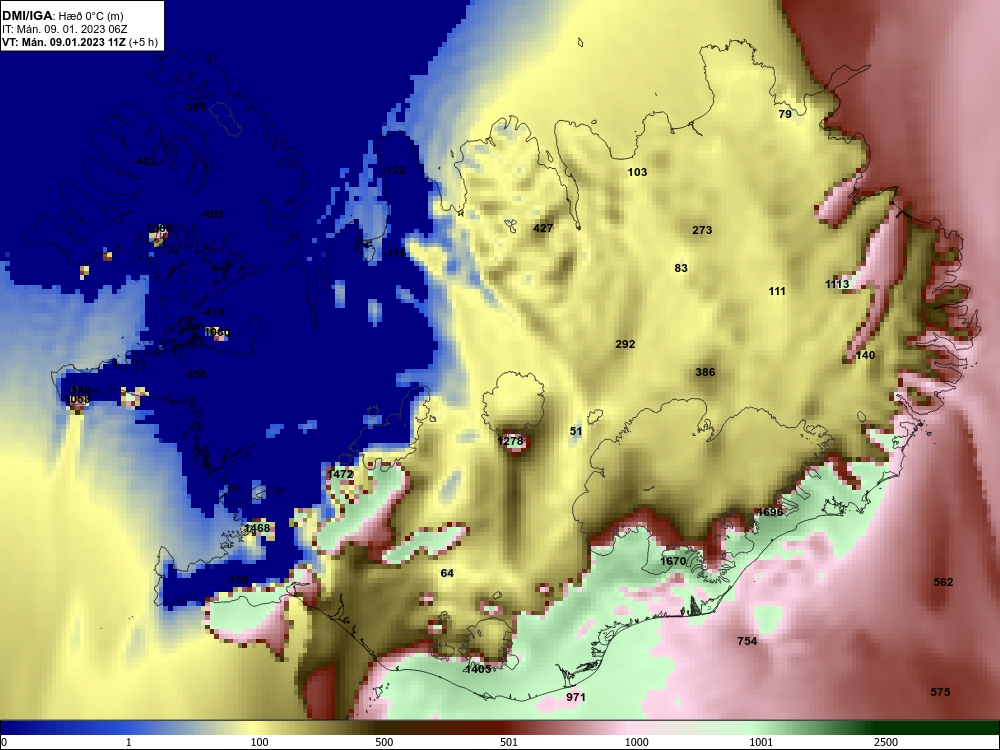The height and width of the screenshot is (750, 1000).
Task: Click the 'VT: Mán. 09.01.2023 11Z (+5 h)' line
Action: coord(80,43)
